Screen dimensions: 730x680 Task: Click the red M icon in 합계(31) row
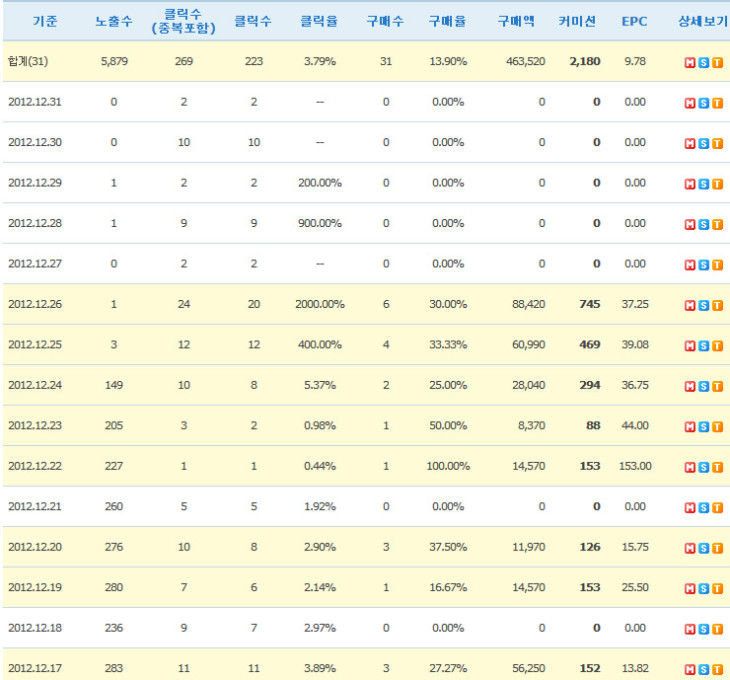(690, 63)
